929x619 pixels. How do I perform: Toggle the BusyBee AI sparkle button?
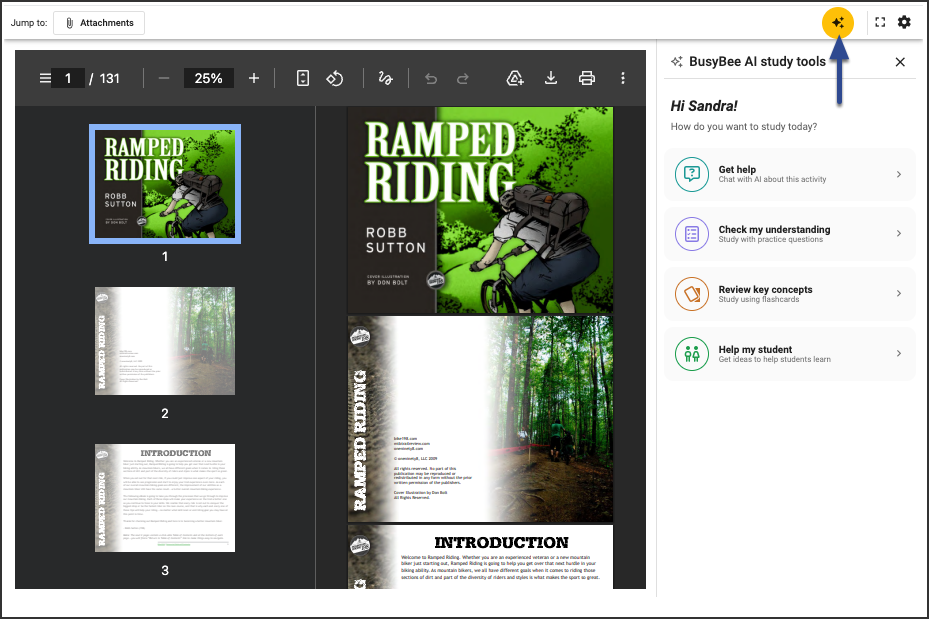tap(838, 23)
